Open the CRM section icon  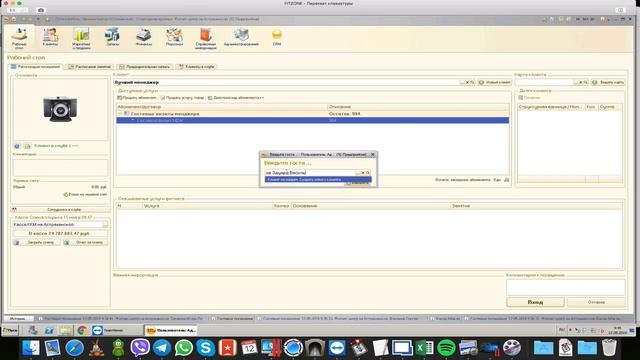pyautogui.click(x=277, y=37)
